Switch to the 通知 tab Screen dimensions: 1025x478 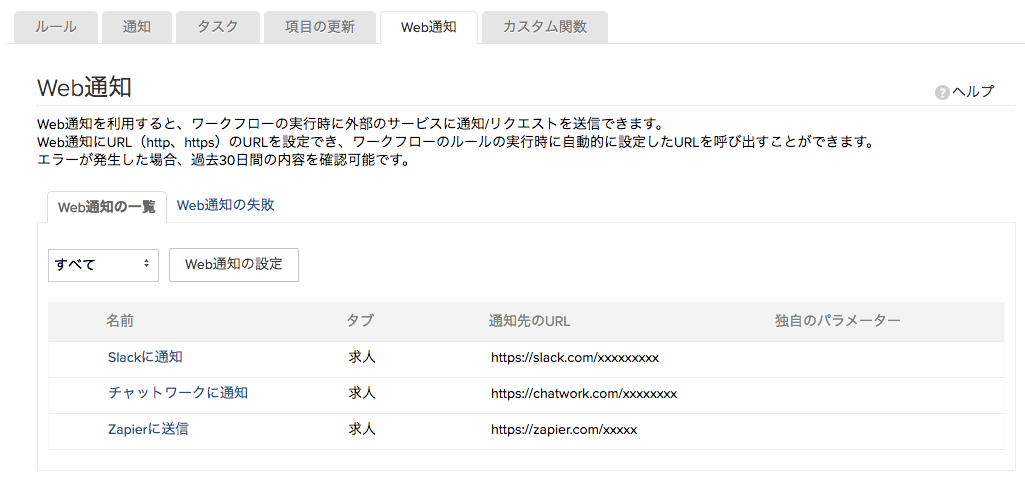(137, 27)
